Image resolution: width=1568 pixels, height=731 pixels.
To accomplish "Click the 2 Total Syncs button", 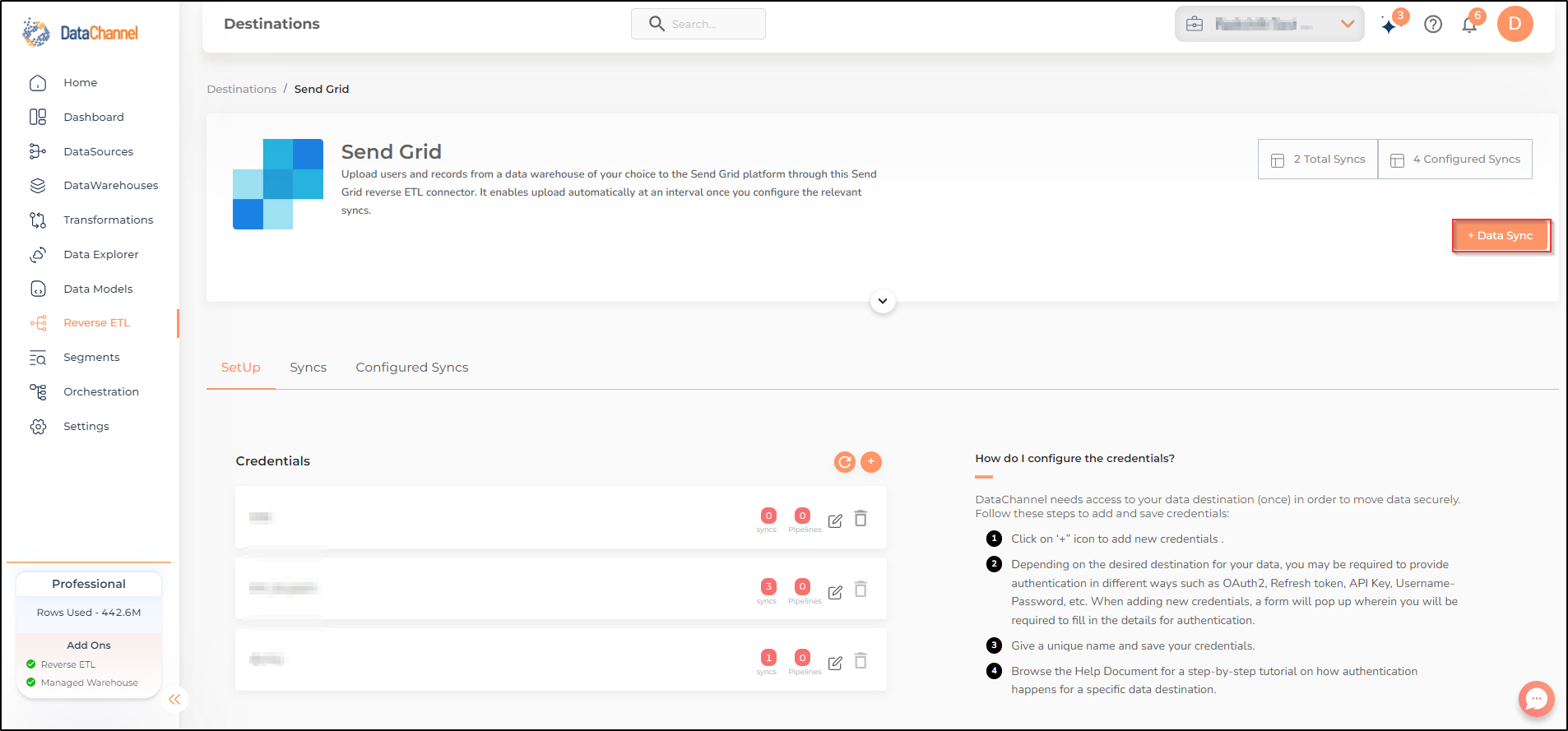I will pos(1318,160).
